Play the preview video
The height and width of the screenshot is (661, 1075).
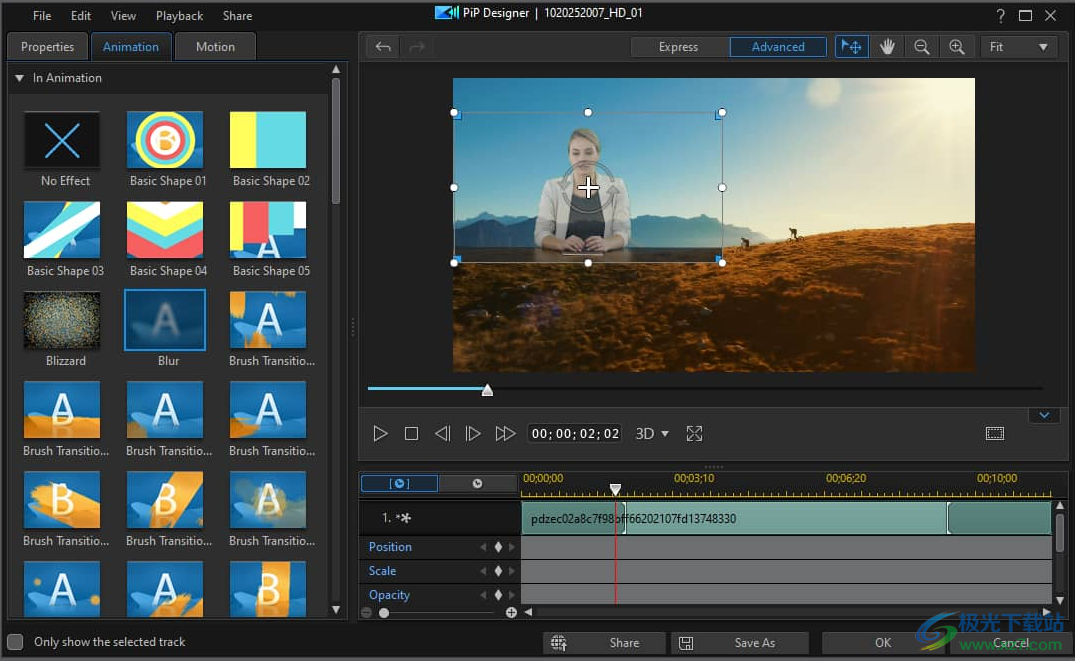[x=381, y=433]
